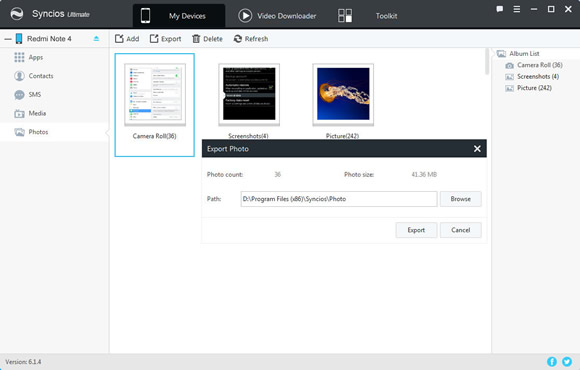Eject the Redmi Note 4 device

pyautogui.click(x=96, y=38)
